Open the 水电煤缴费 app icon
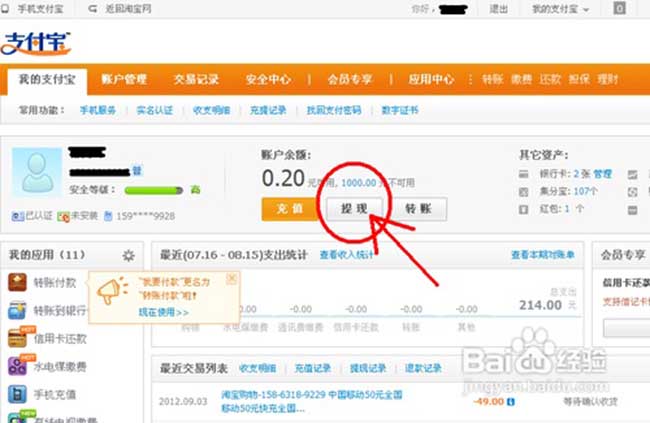This screenshot has width=650, height=423. tap(17, 366)
